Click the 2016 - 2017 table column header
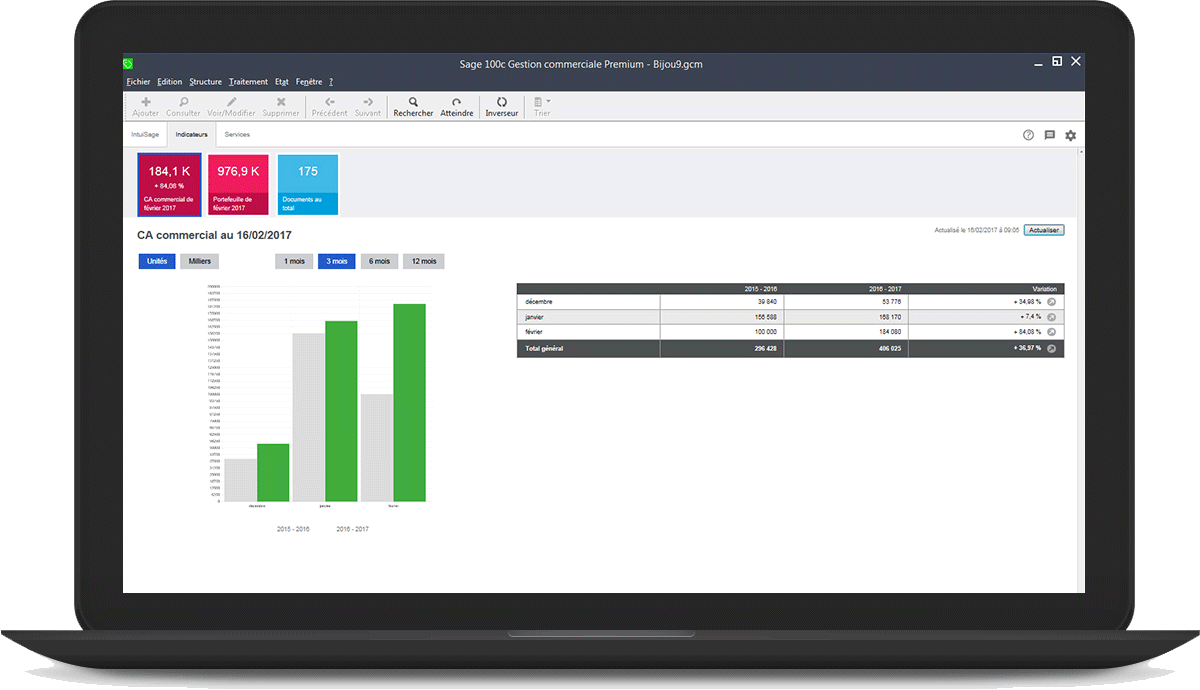This screenshot has height=690, width=1200. tap(884, 289)
